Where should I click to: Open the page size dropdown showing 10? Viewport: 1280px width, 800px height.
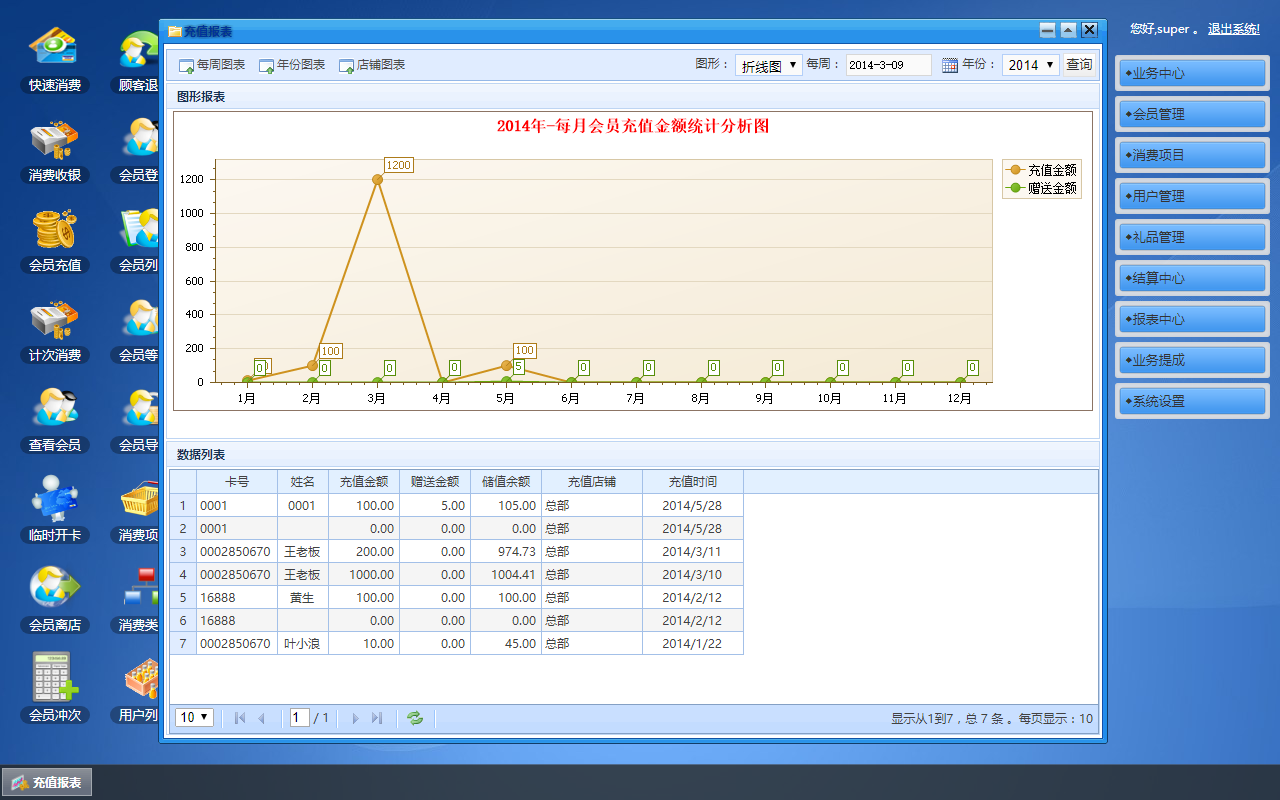coord(194,717)
